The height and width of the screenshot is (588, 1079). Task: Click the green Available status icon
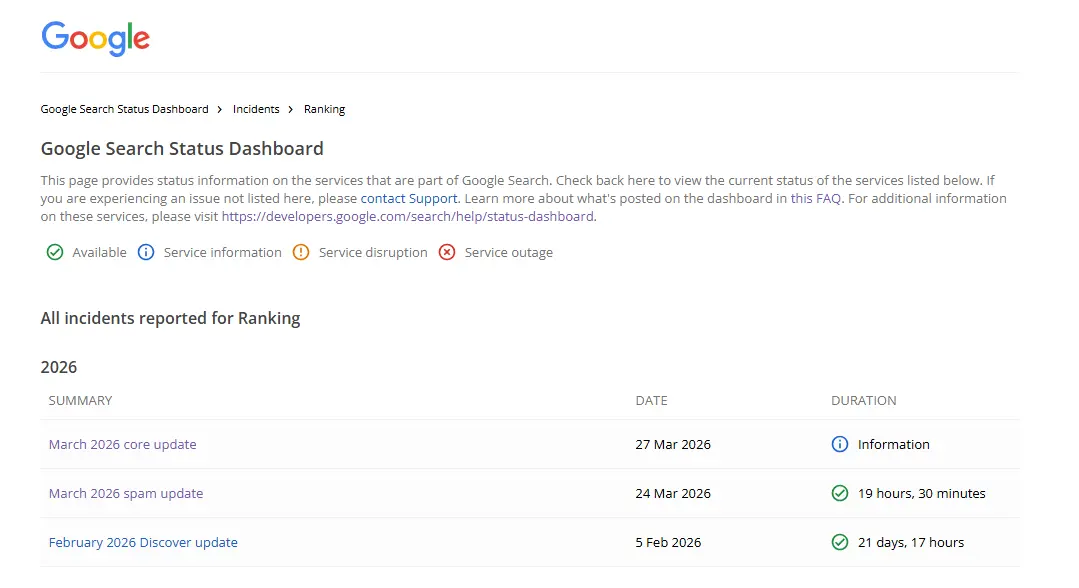pos(55,252)
